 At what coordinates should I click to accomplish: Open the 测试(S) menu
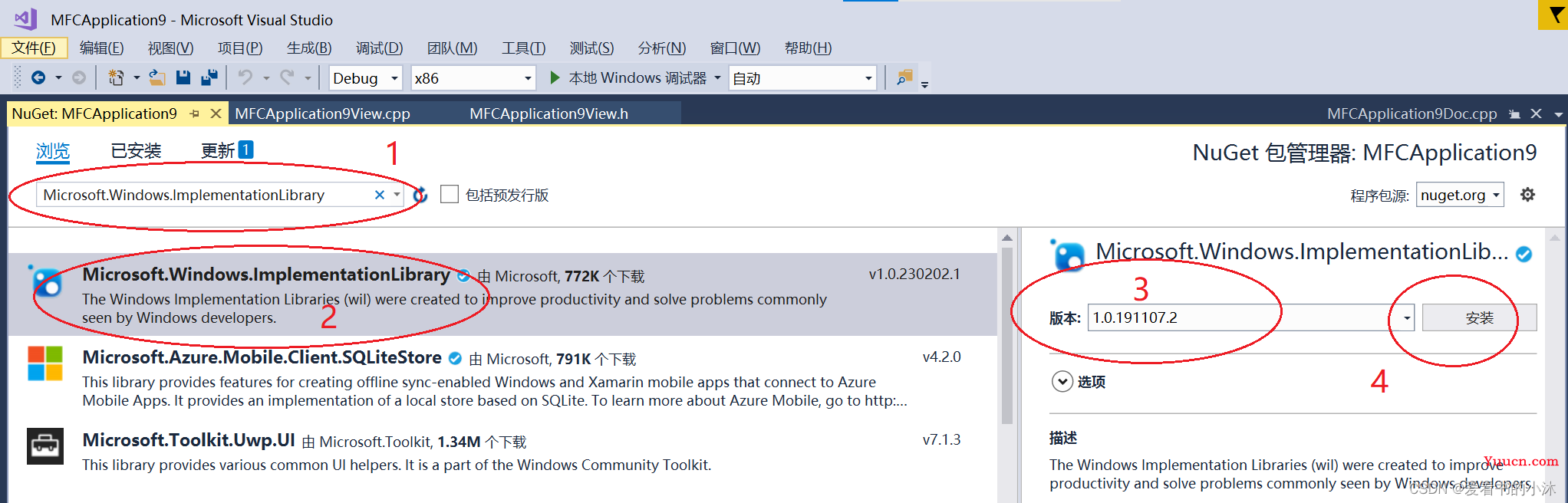[591, 48]
